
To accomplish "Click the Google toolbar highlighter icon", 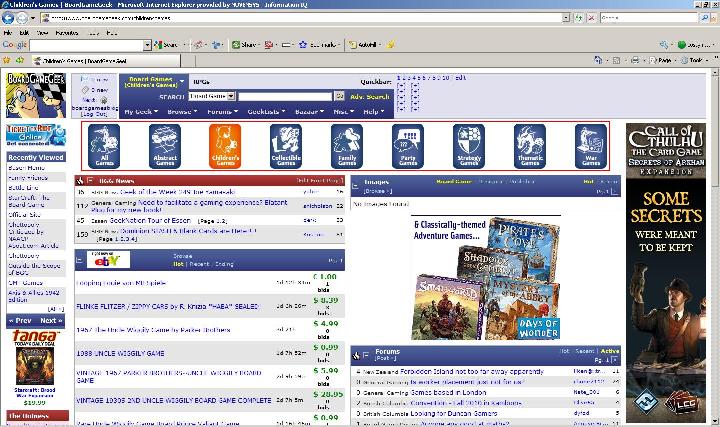I will pyautogui.click(x=391, y=45).
